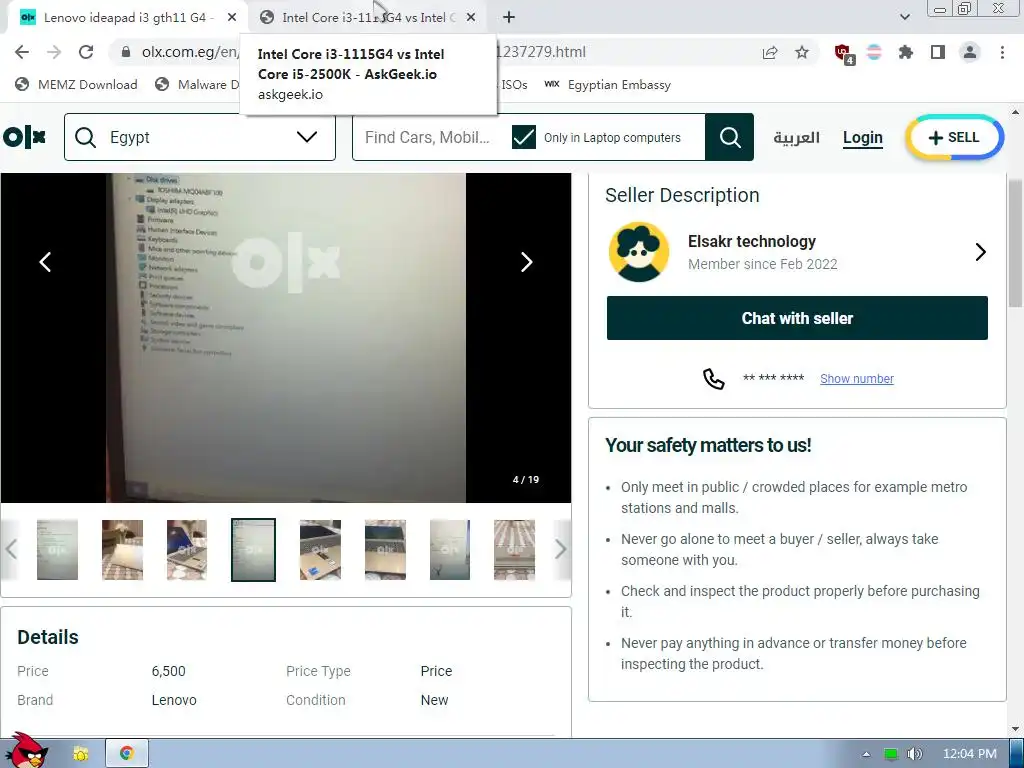Click the site lock icon in address bar
The image size is (1024, 768).
[x=126, y=52]
